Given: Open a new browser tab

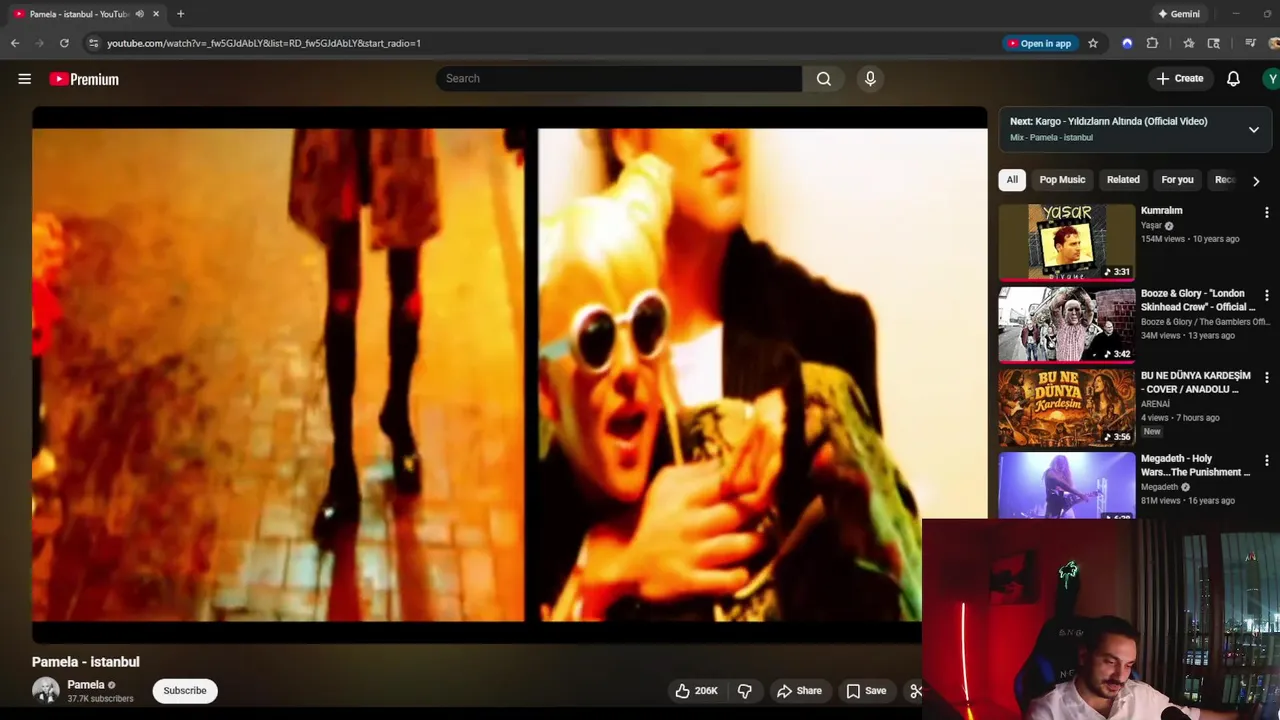Looking at the screenshot, I should point(180,14).
